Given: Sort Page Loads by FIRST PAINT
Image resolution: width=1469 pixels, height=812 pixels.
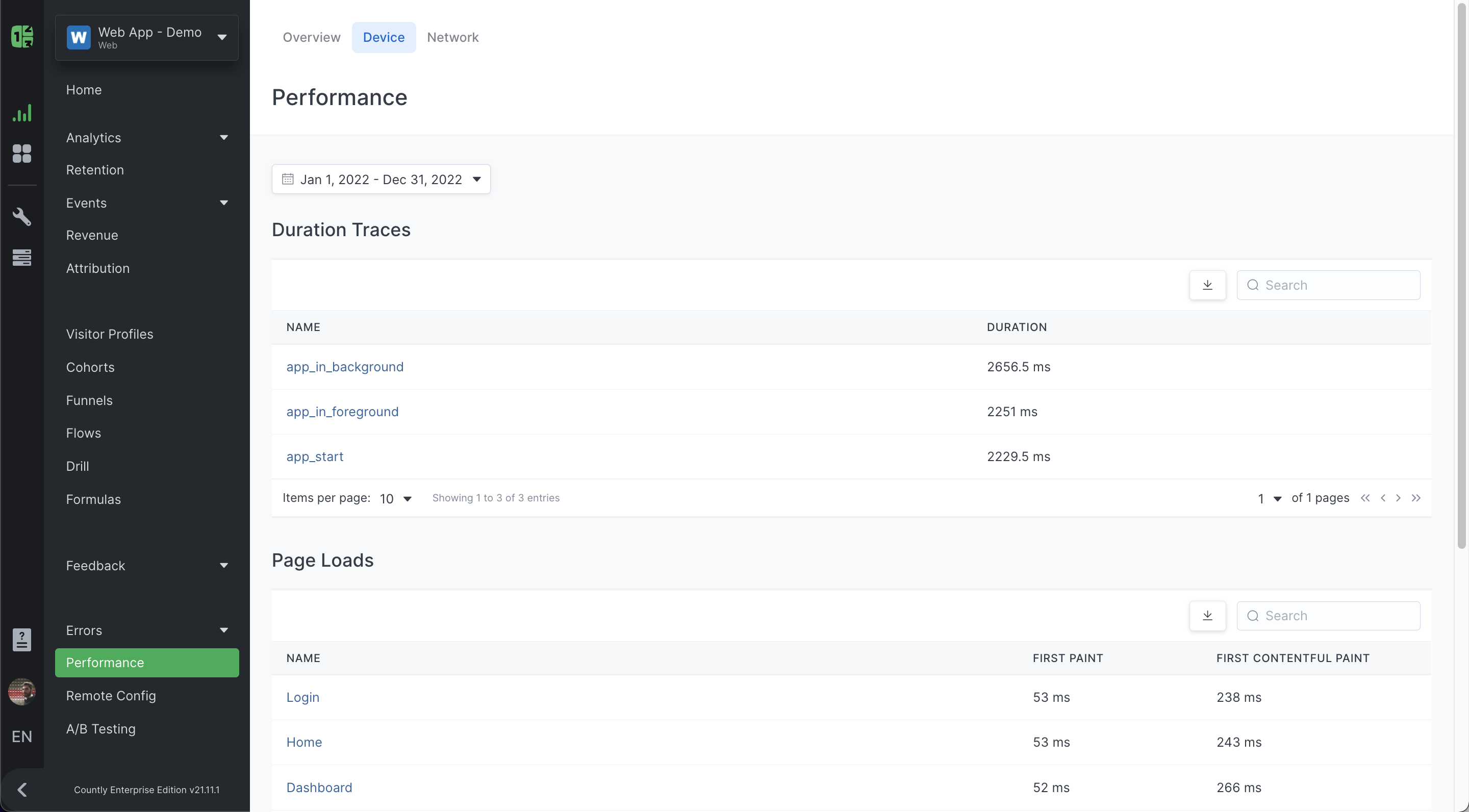Looking at the screenshot, I should tap(1068, 658).
